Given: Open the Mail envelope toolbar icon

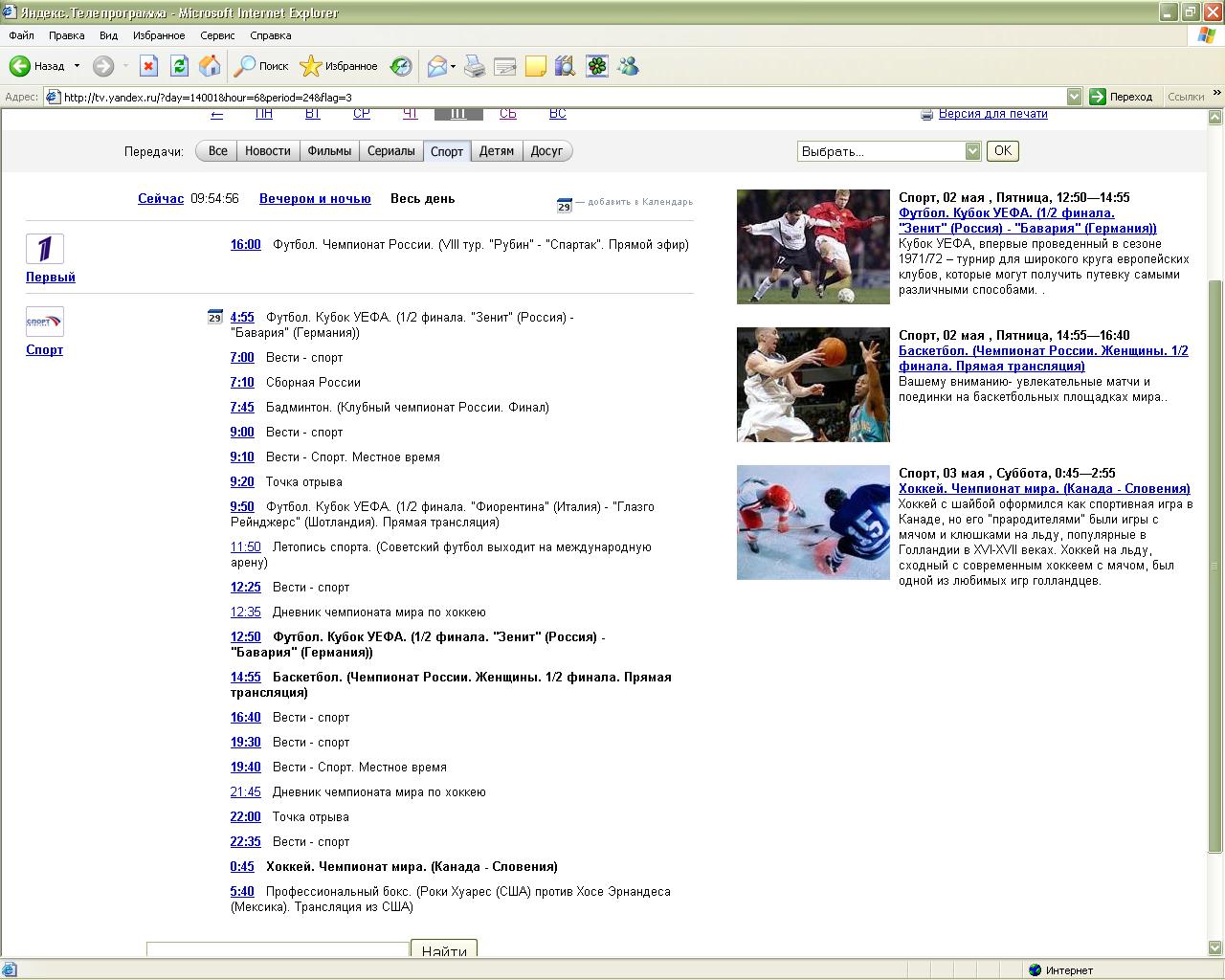Looking at the screenshot, I should point(436,66).
